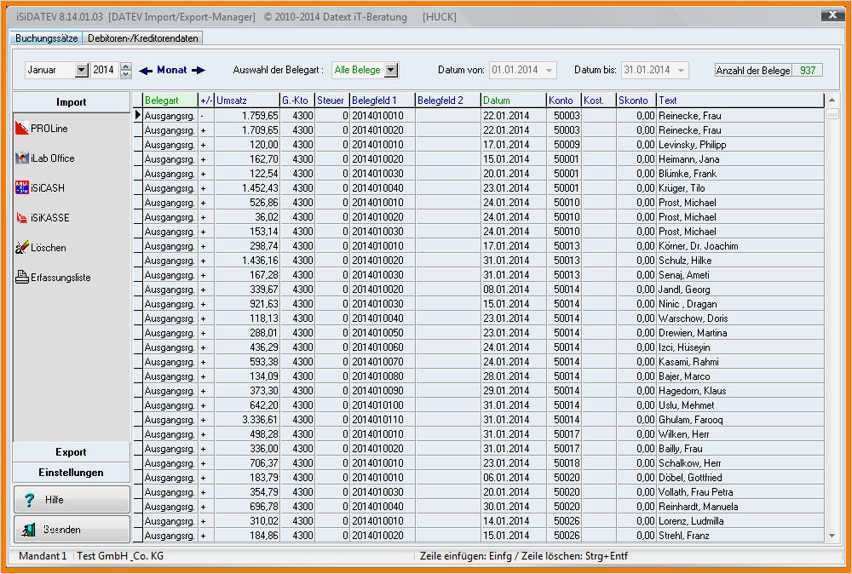
Task: Click the Text column header
Action: pos(740,100)
